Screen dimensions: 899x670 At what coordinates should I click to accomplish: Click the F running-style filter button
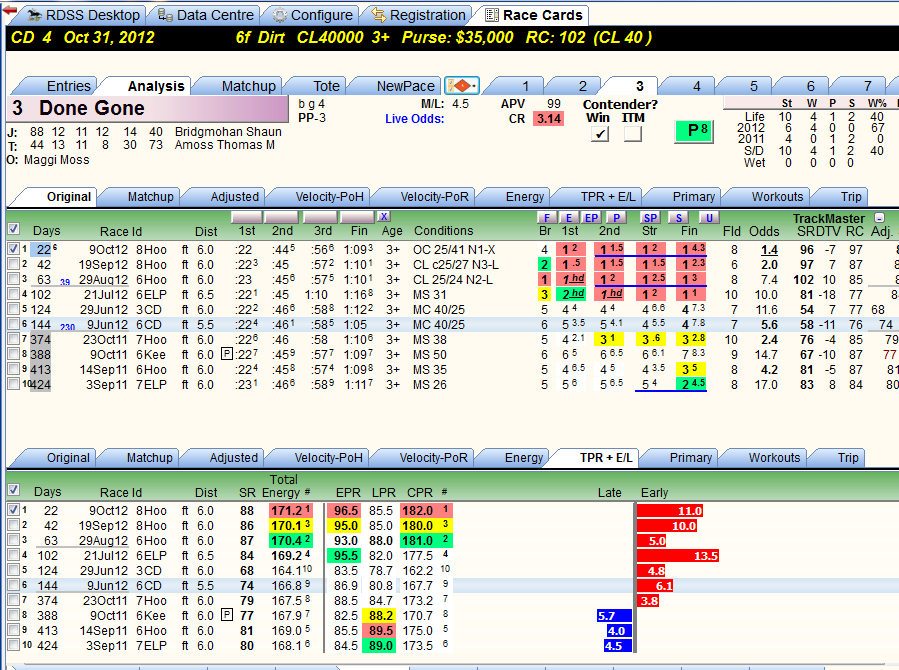547,218
